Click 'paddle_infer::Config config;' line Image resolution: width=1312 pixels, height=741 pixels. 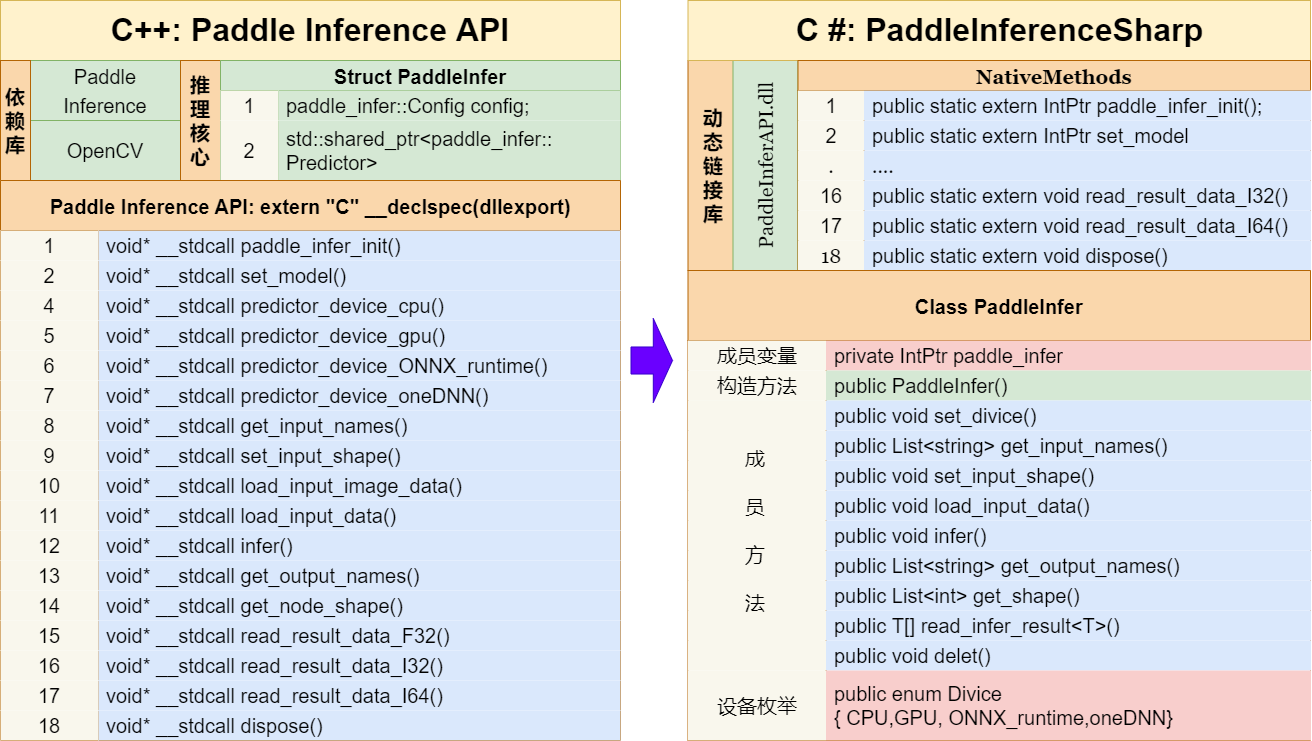coord(449,107)
